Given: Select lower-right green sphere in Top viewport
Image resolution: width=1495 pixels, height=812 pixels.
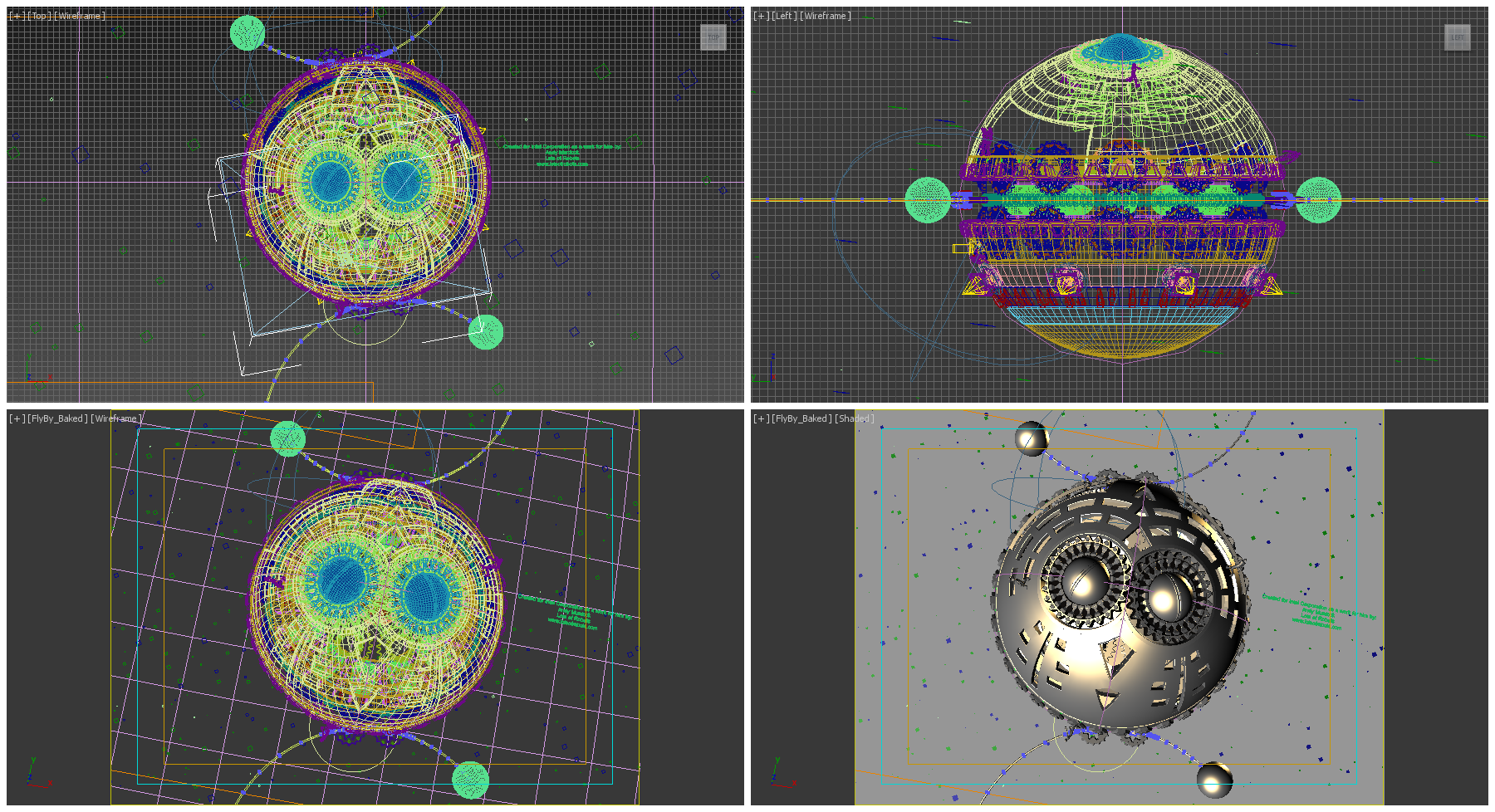Looking at the screenshot, I should pos(485,332).
